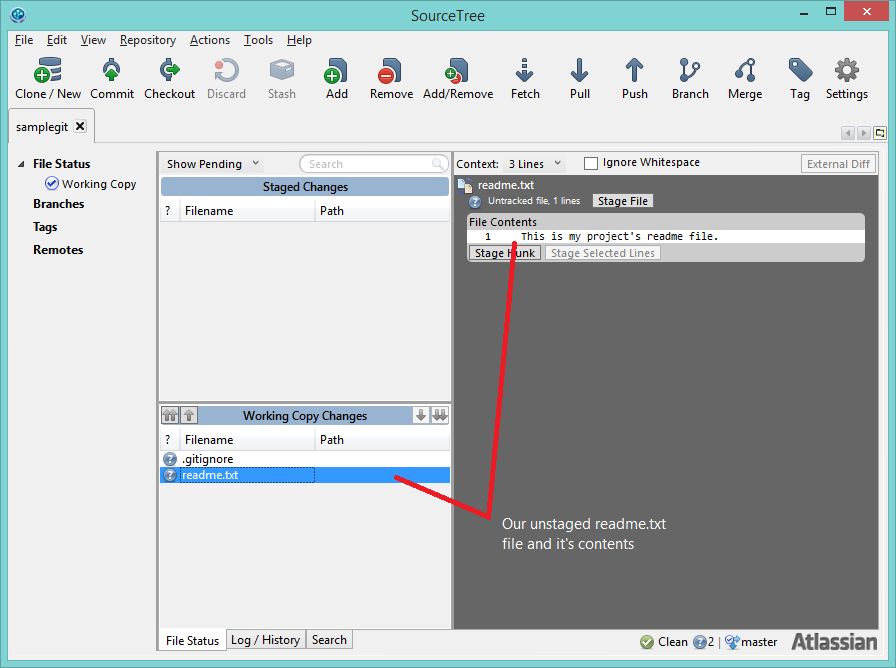Image resolution: width=896 pixels, height=668 pixels.
Task: Close the samplegit repository tab
Action: (x=81, y=126)
